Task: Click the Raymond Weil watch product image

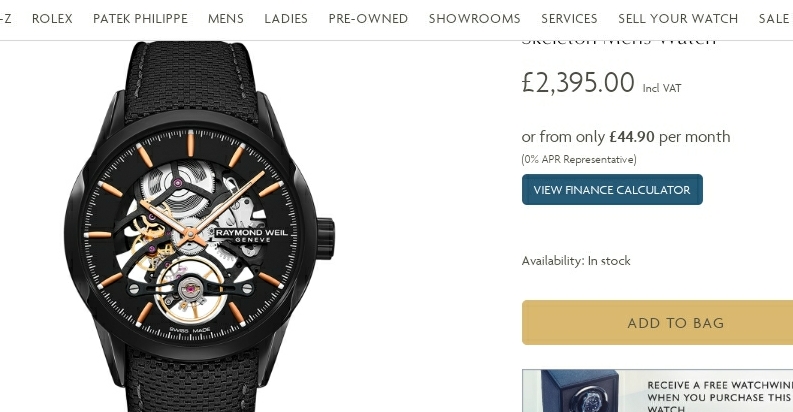Action: pos(199,226)
